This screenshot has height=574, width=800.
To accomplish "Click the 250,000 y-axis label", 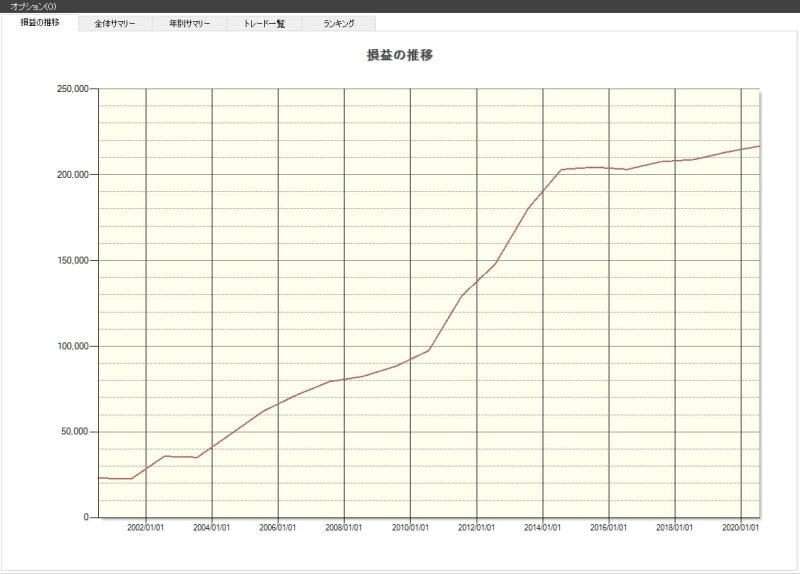I will pos(72,89).
